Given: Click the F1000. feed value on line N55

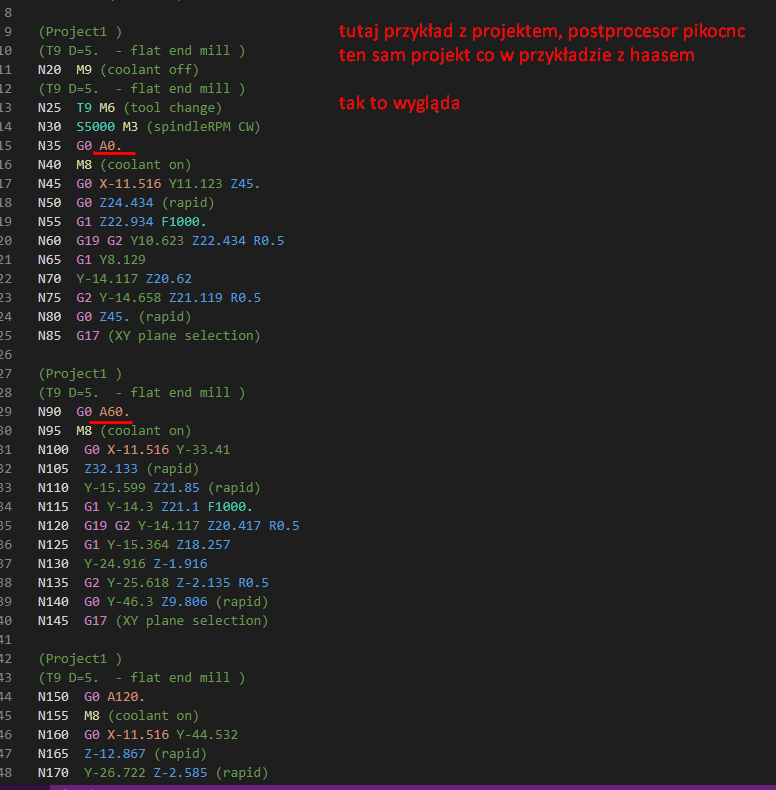Looking at the screenshot, I should [184, 222].
